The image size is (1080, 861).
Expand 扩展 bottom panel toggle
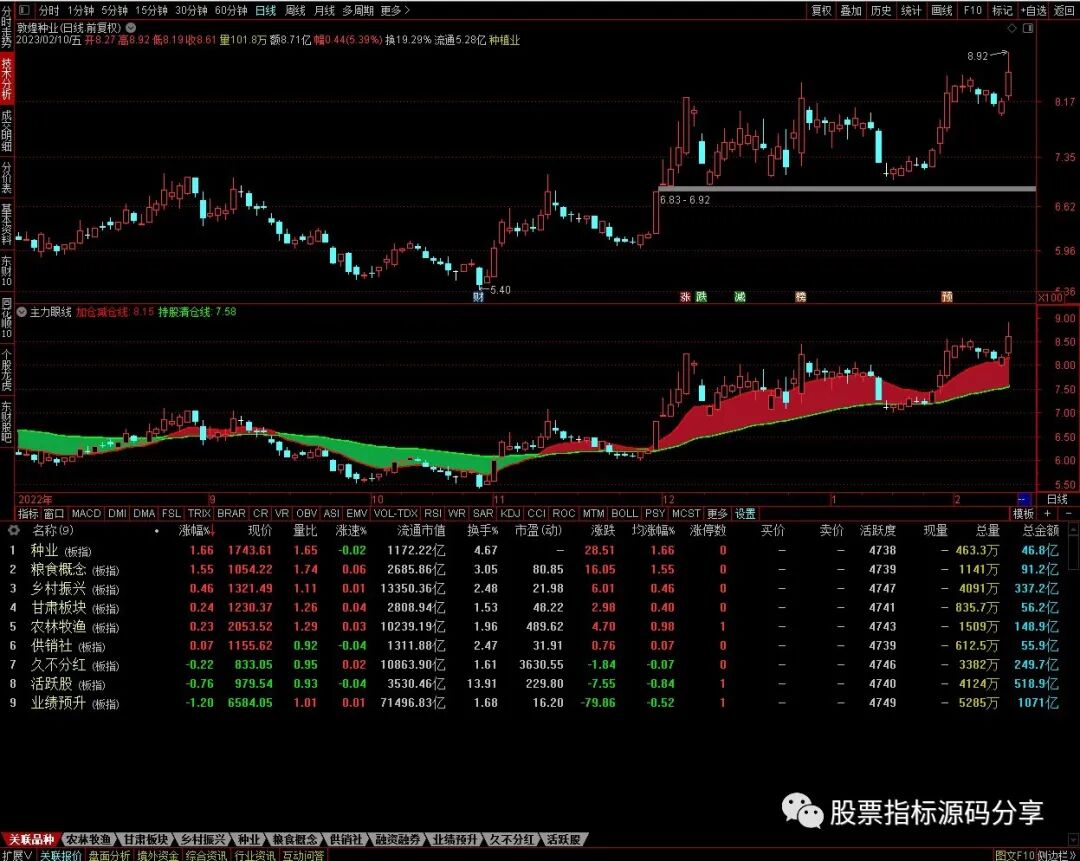click(x=17, y=855)
